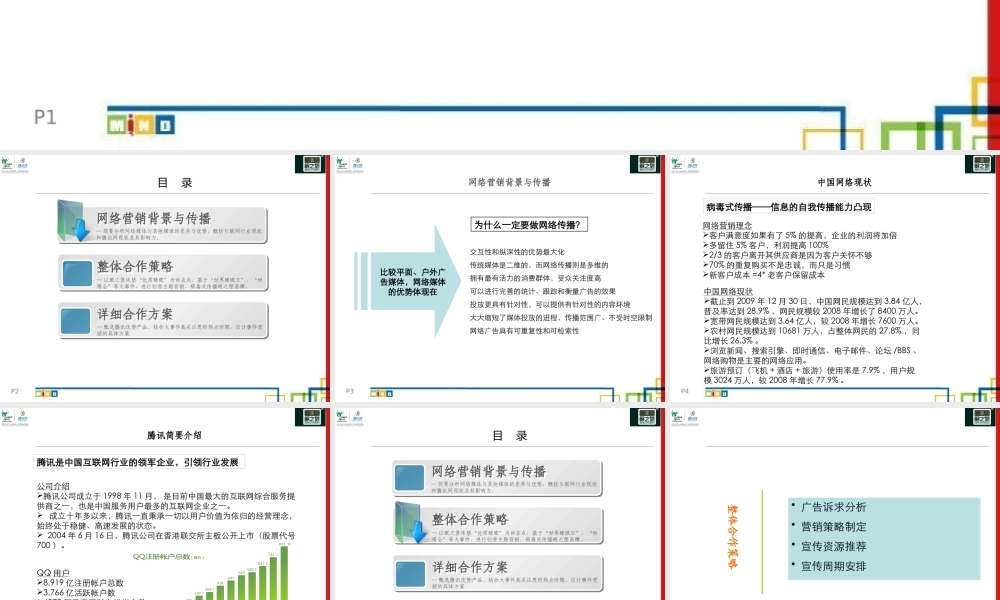The width and height of the screenshot is (1000, 600).
Task: Click the dark green corner logo on second 目录 slide
Action: 645,417
